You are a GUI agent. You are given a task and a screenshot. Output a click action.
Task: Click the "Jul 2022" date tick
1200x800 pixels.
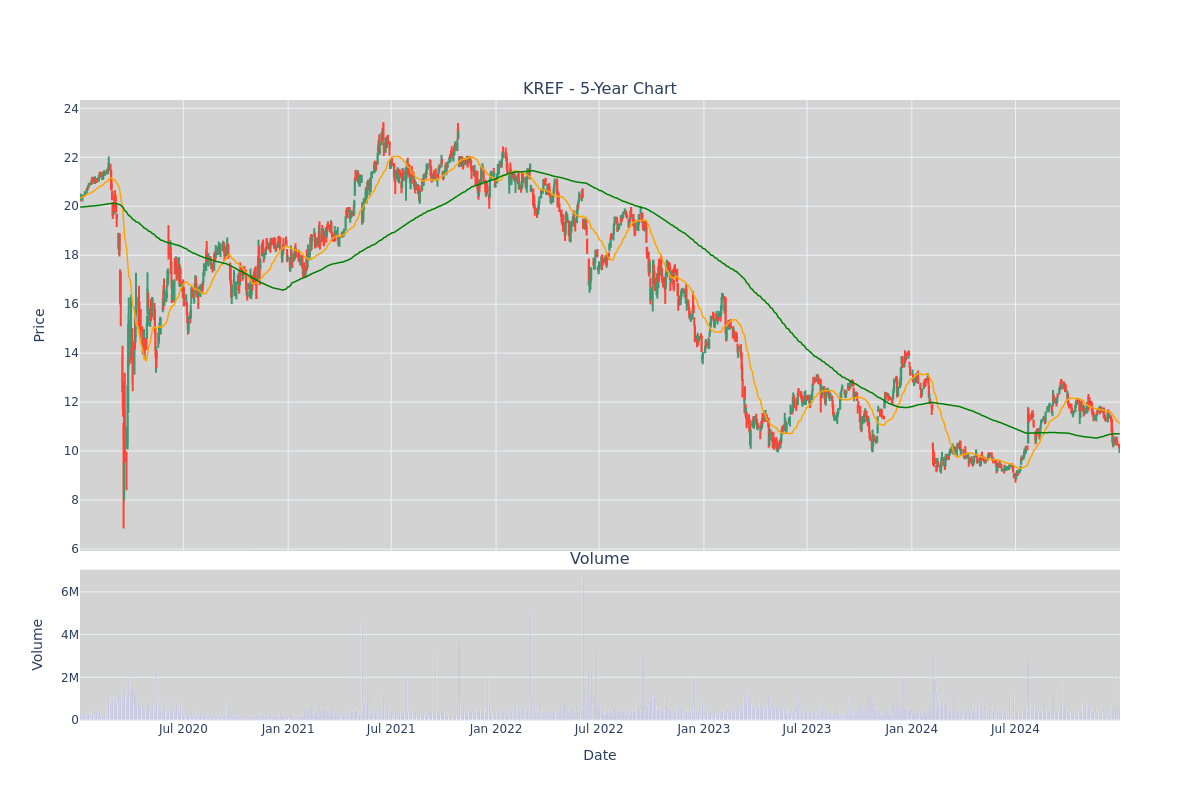point(599,729)
